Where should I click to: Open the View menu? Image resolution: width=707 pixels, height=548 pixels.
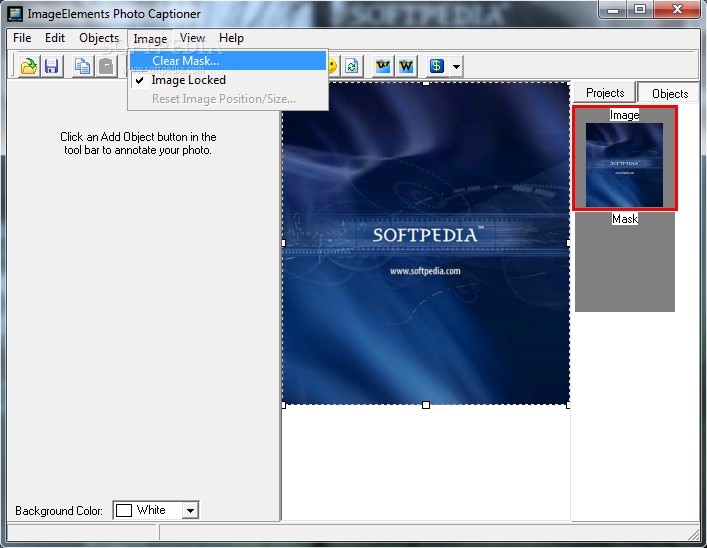(x=193, y=38)
